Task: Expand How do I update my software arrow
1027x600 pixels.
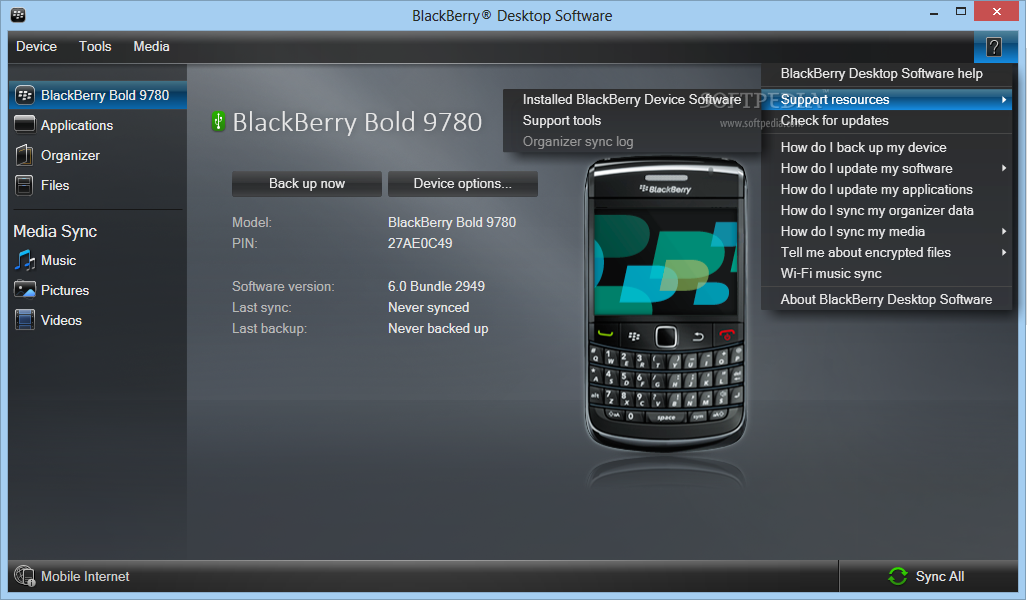Action: [1003, 168]
